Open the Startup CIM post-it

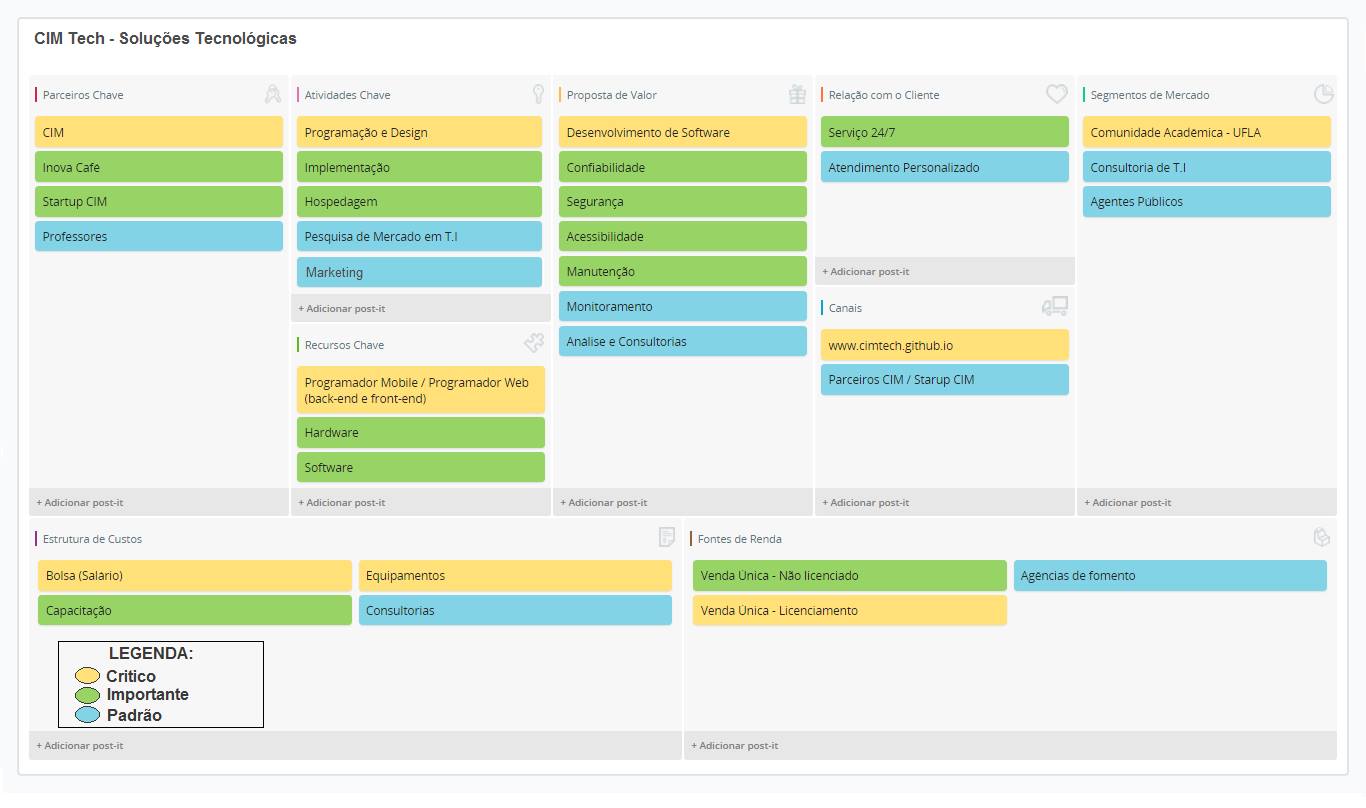pos(159,201)
